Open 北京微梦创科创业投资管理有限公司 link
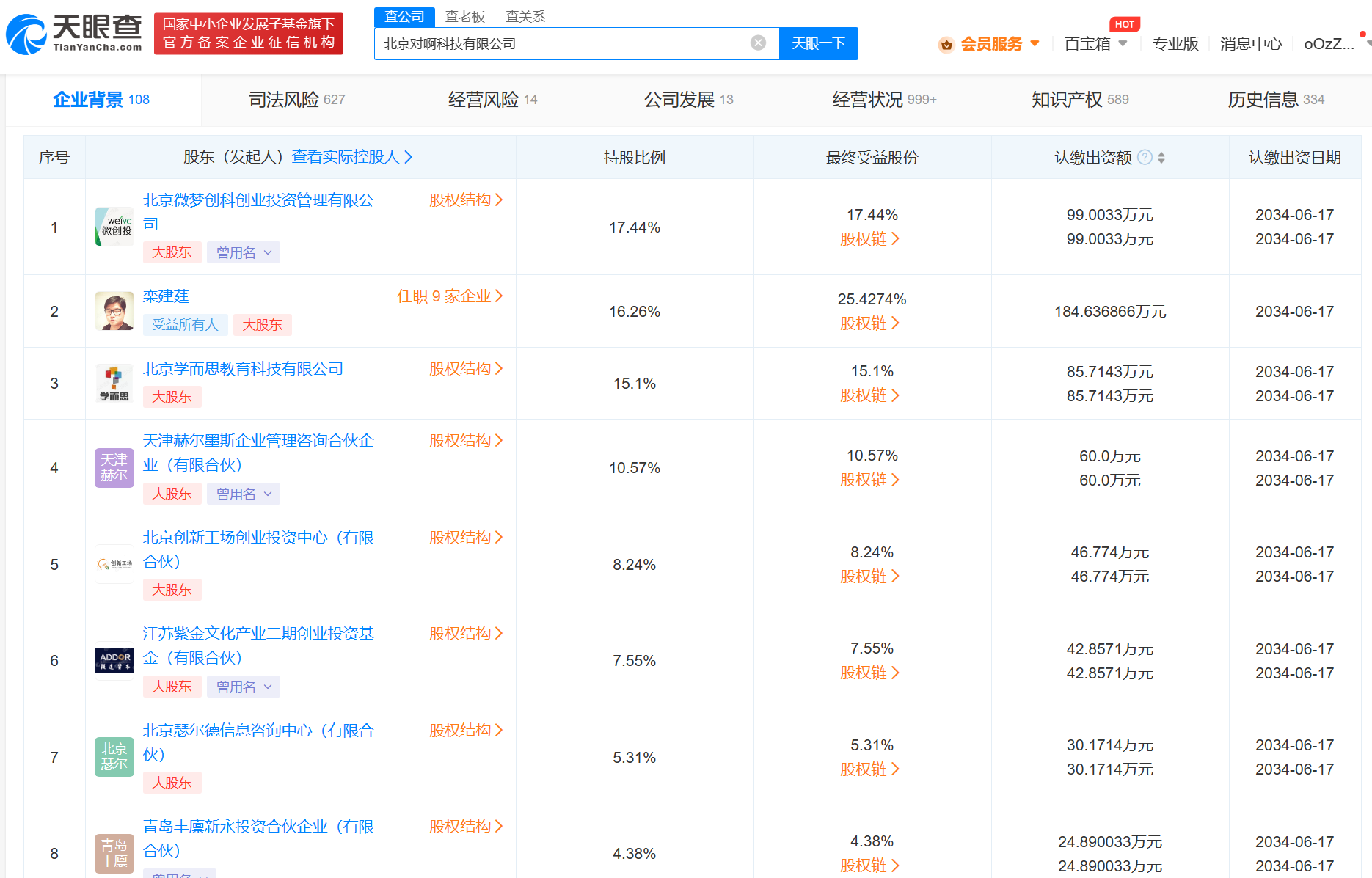Screen dimensions: 1372x878 point(258,212)
